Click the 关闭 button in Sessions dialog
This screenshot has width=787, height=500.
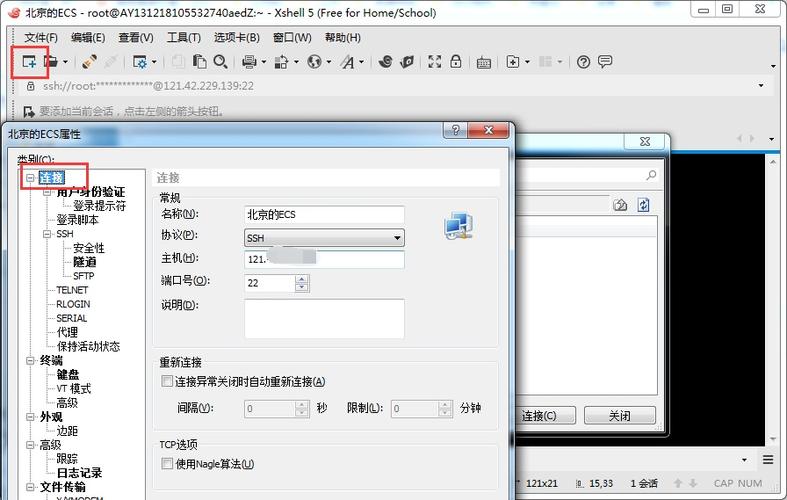point(620,415)
